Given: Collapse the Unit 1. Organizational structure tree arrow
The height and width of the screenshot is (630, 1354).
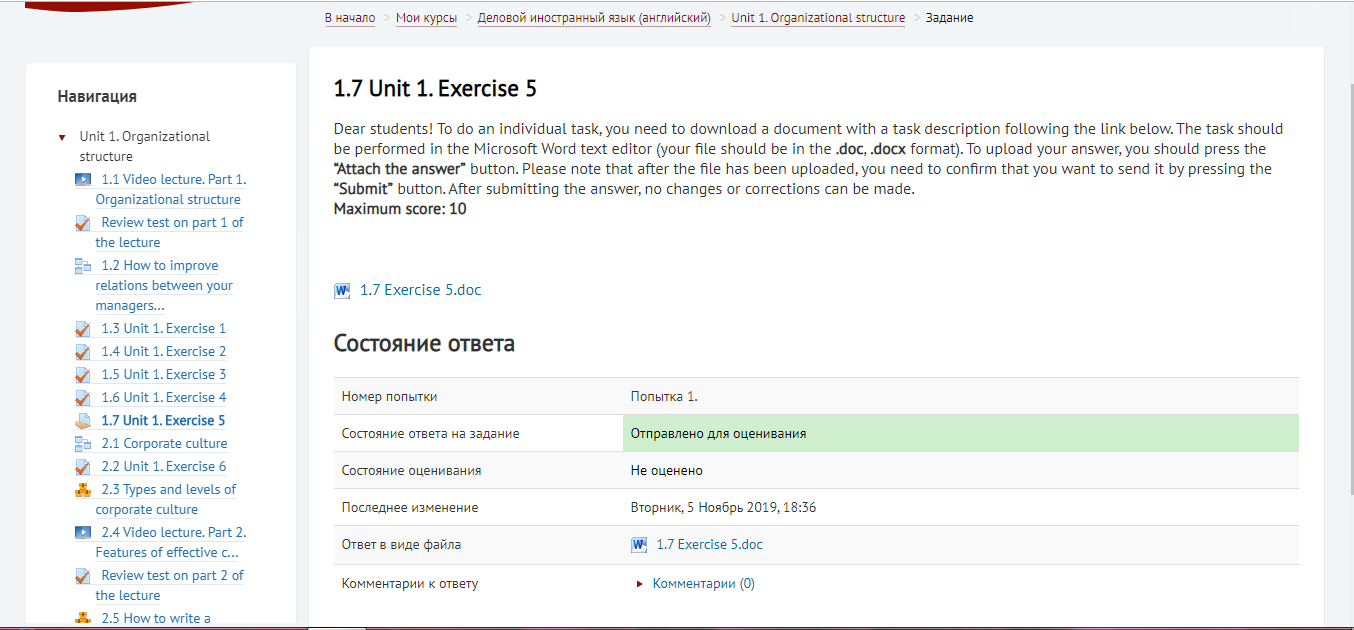Looking at the screenshot, I should click(x=62, y=137).
